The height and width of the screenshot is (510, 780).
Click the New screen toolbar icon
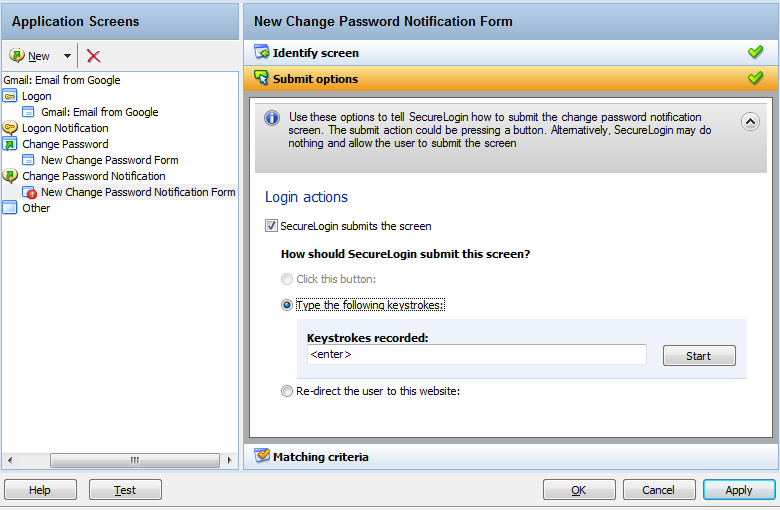[18, 56]
